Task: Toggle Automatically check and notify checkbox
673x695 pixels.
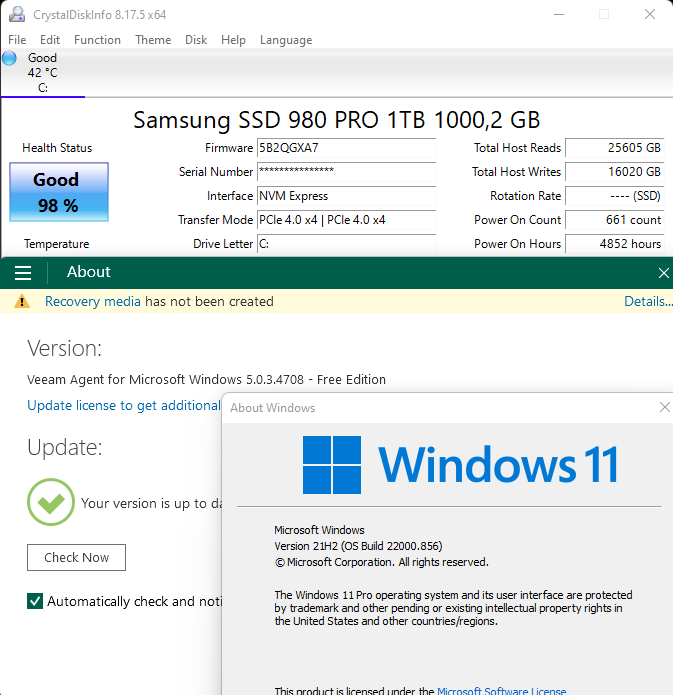Action: pos(35,601)
